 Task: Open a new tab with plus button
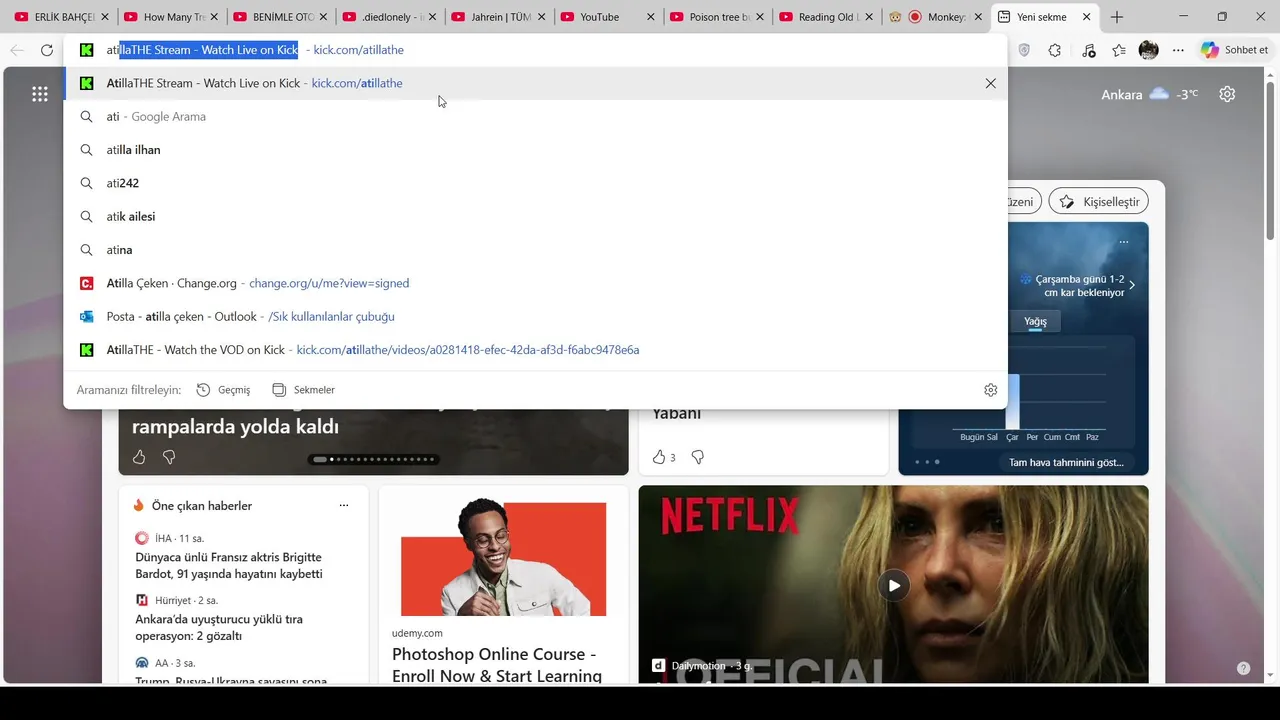1117,17
